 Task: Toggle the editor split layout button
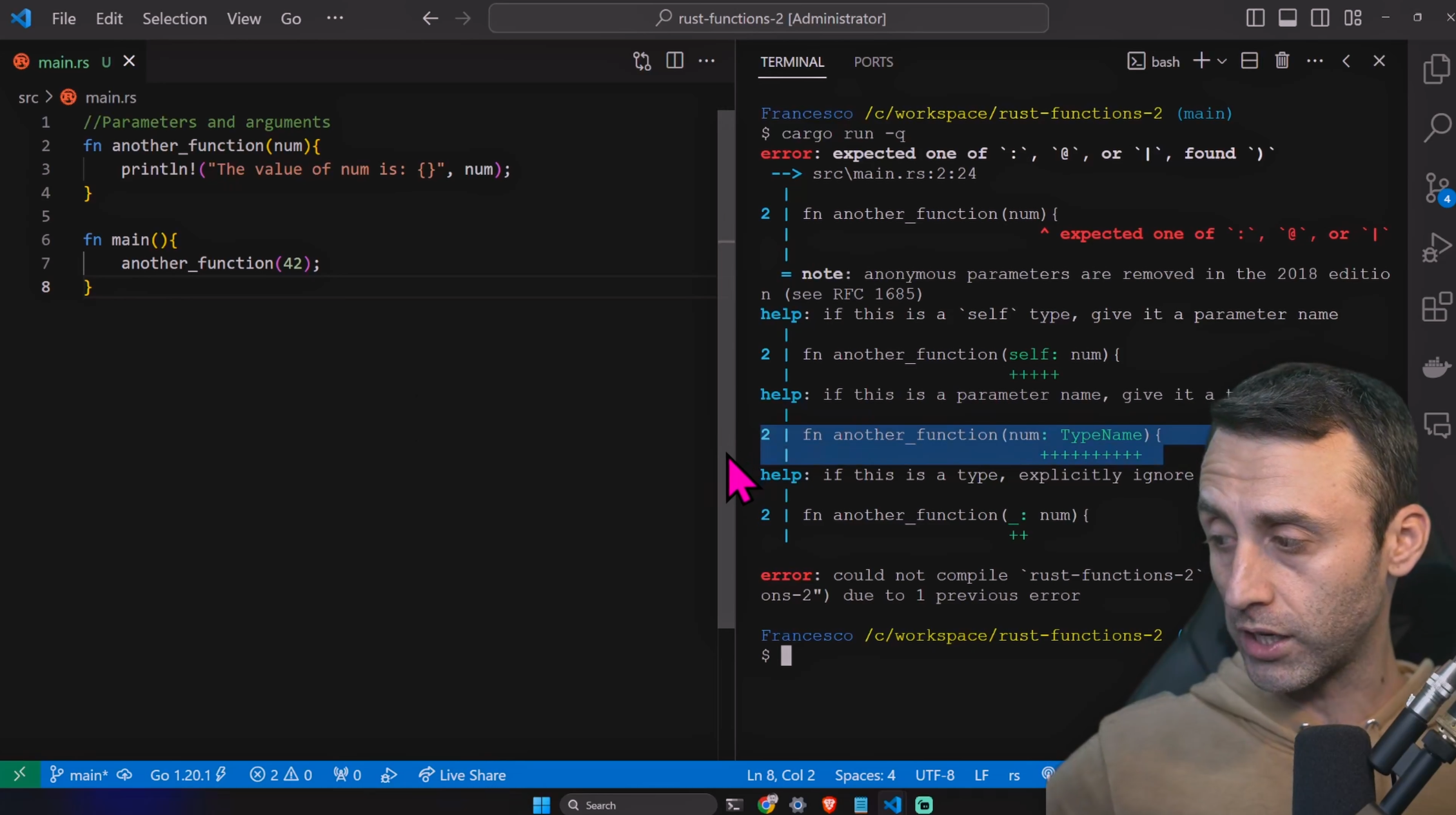(x=674, y=60)
